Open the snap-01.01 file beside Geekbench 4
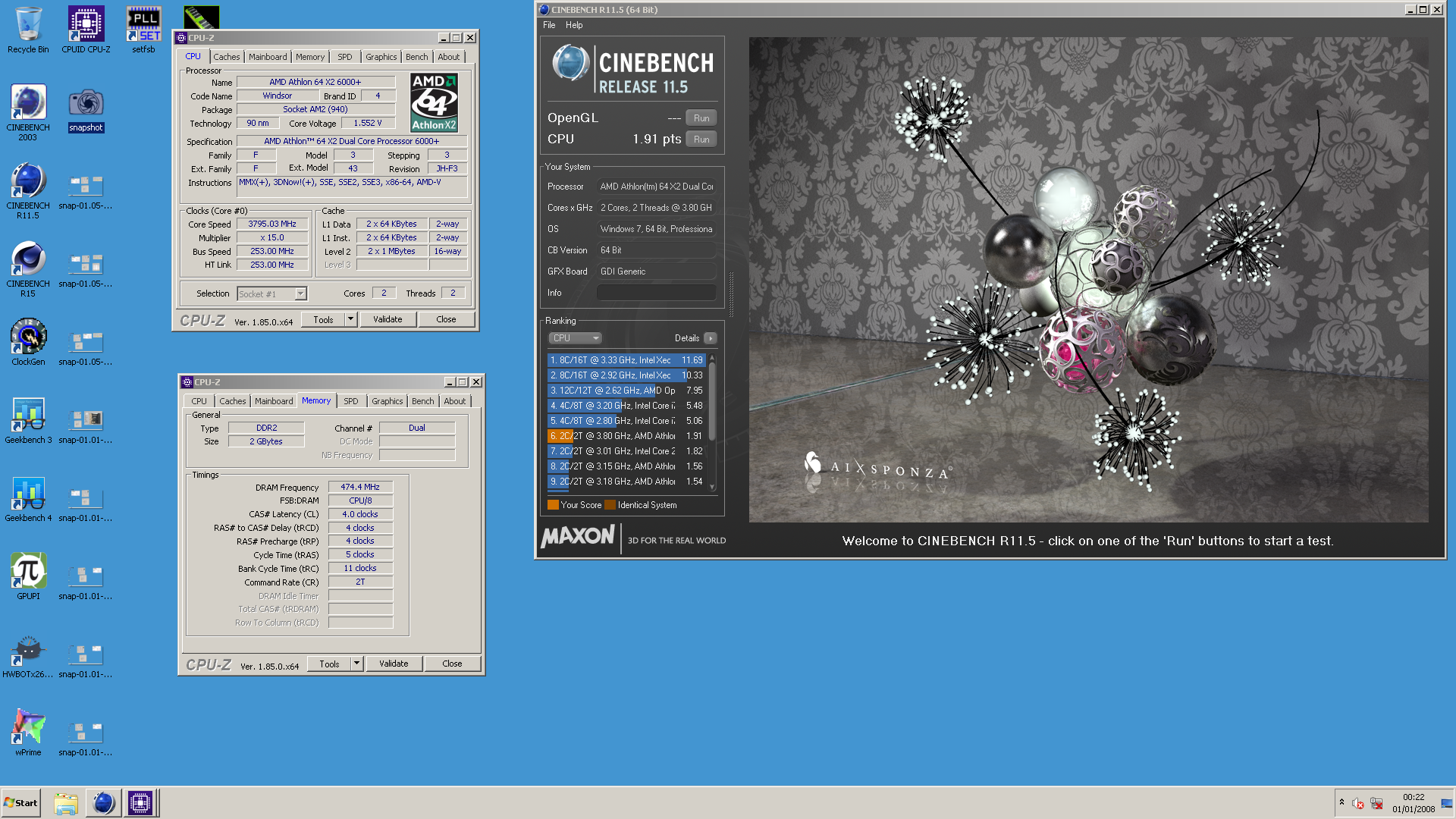Image resolution: width=1456 pixels, height=819 pixels. [86, 504]
